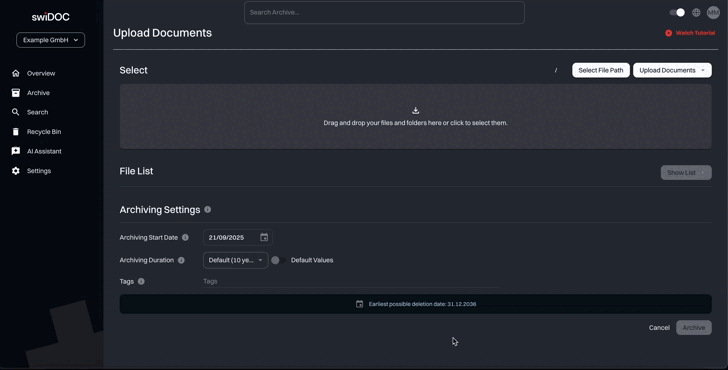Click the swiDOC logo
Screen dimensions: 728x370
(x=51, y=17)
